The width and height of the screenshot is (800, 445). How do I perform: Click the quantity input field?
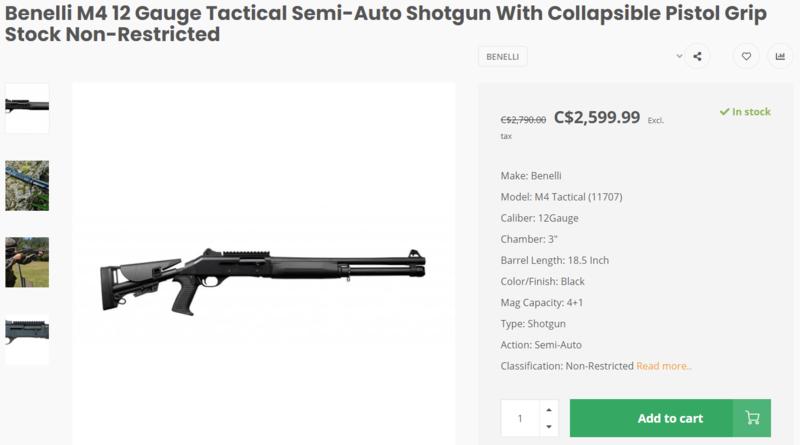(x=520, y=418)
